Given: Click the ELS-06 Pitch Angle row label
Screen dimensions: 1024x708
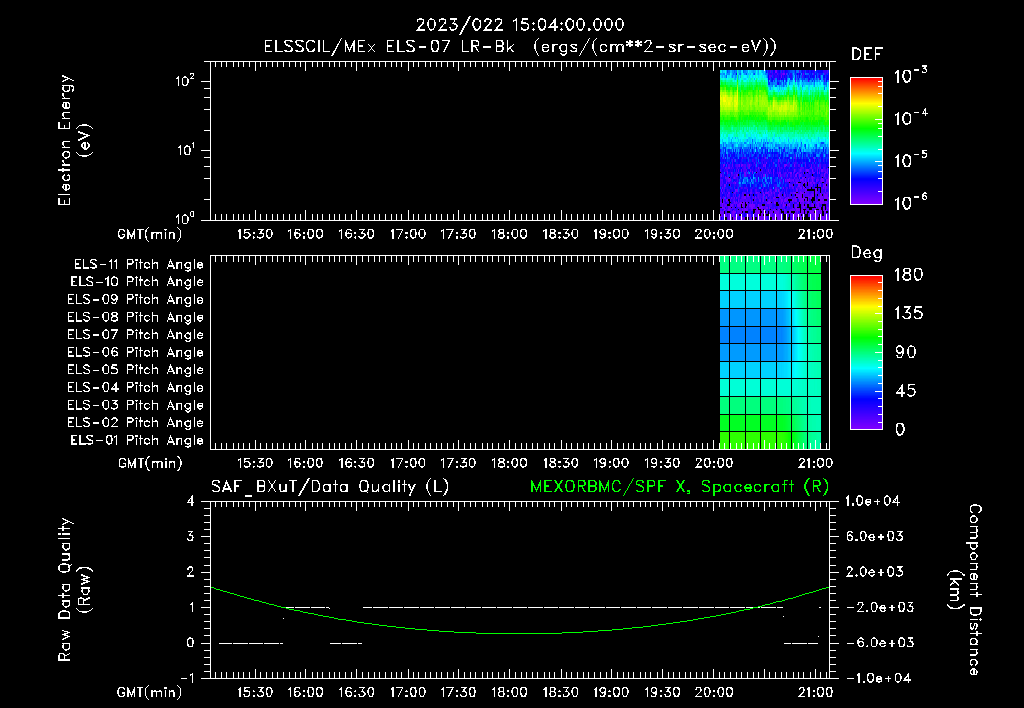Looking at the screenshot, I should click(x=135, y=352).
